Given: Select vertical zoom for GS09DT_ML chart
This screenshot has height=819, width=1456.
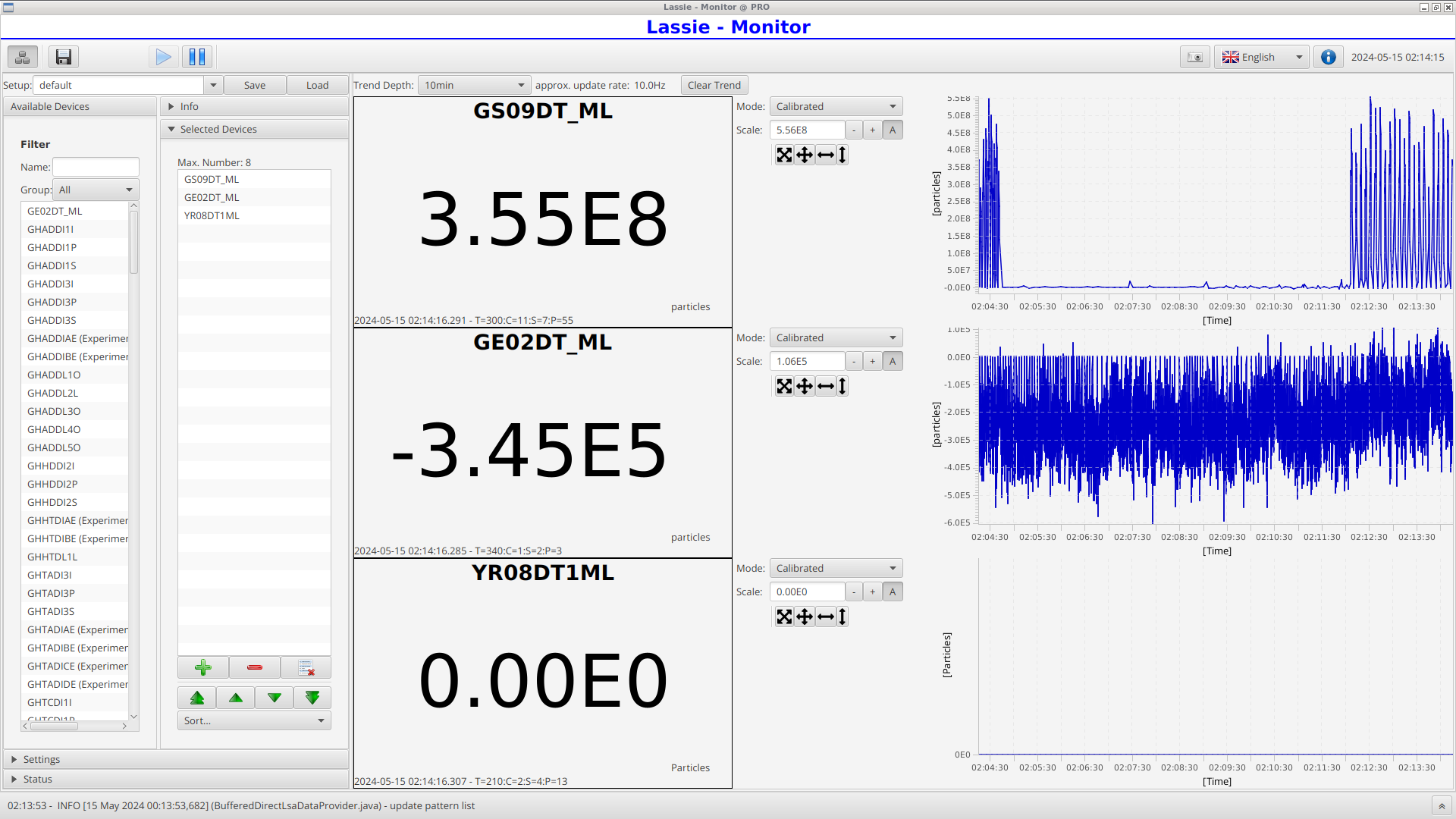Looking at the screenshot, I should (x=843, y=155).
